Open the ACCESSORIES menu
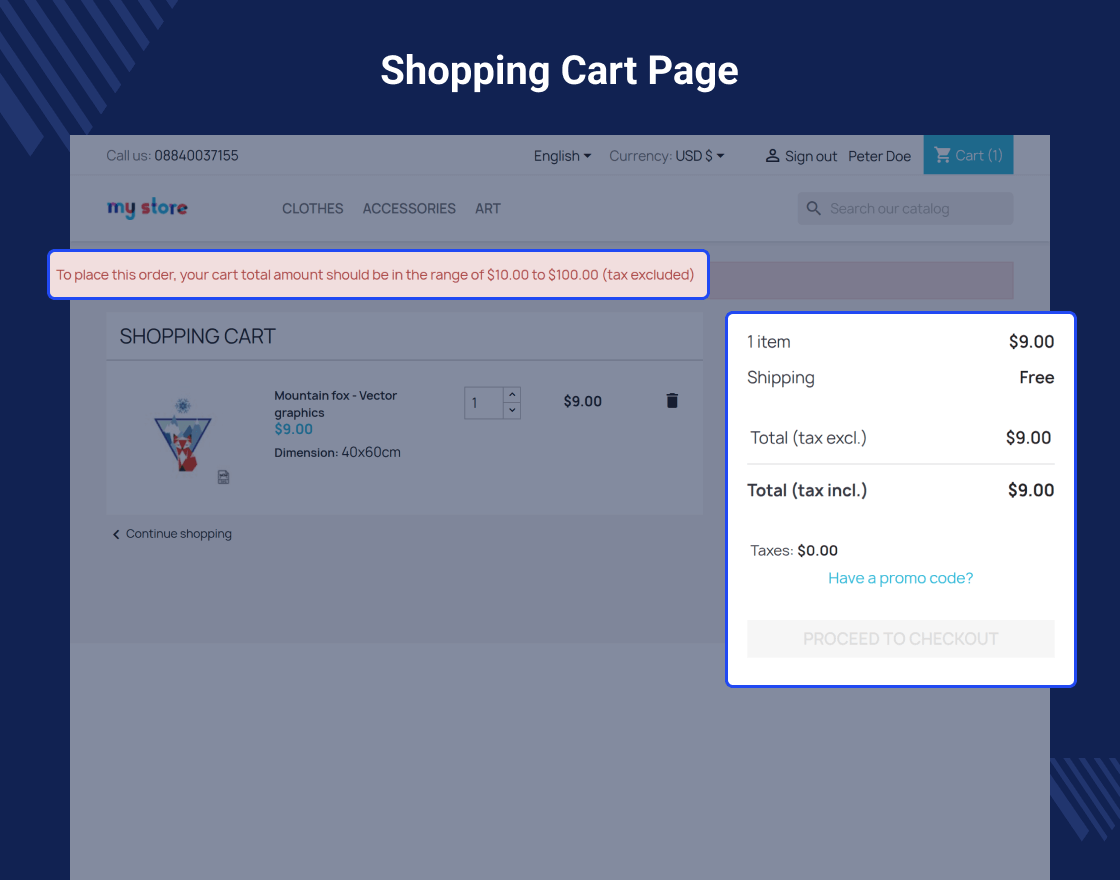The height and width of the screenshot is (880, 1120). [409, 209]
